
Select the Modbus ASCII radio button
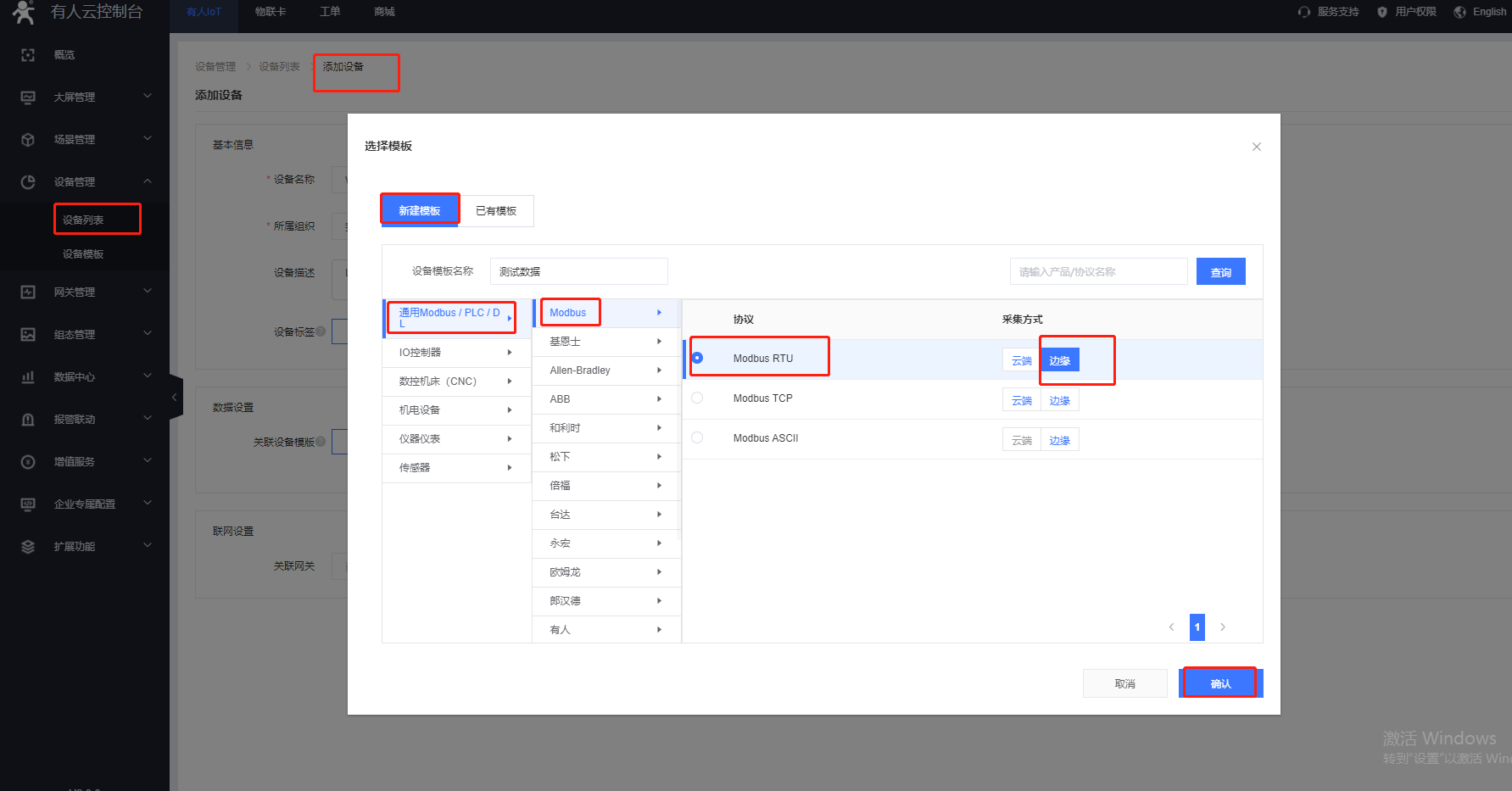pos(697,437)
